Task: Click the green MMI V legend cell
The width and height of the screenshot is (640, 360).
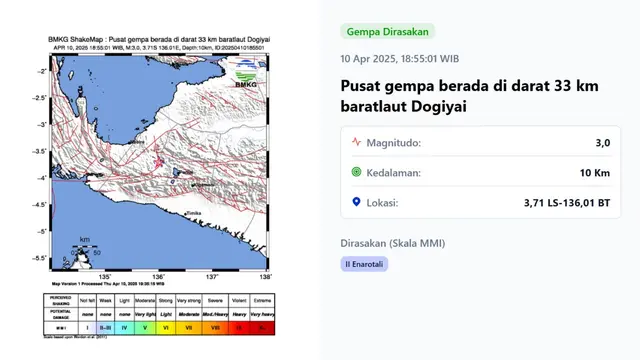Action: (145, 328)
